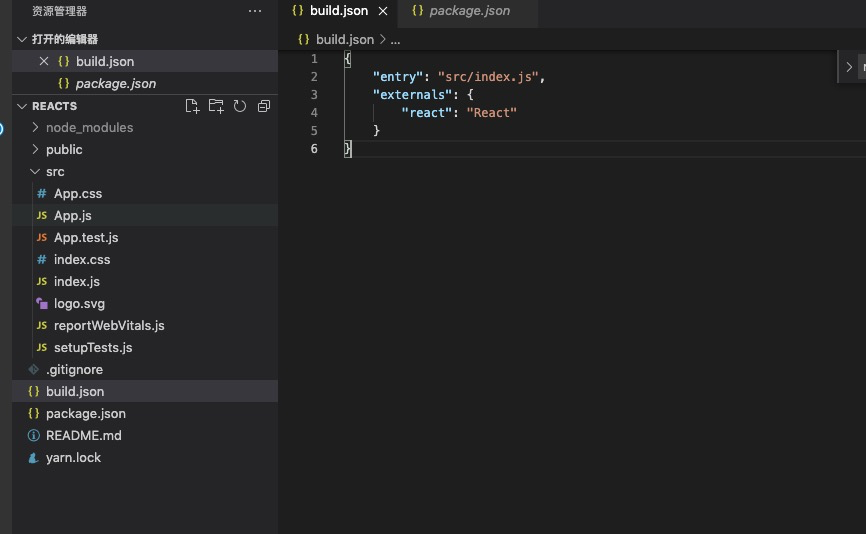Screen dimensions: 866x534
Task: Expand the public folder
Action: click(35, 149)
